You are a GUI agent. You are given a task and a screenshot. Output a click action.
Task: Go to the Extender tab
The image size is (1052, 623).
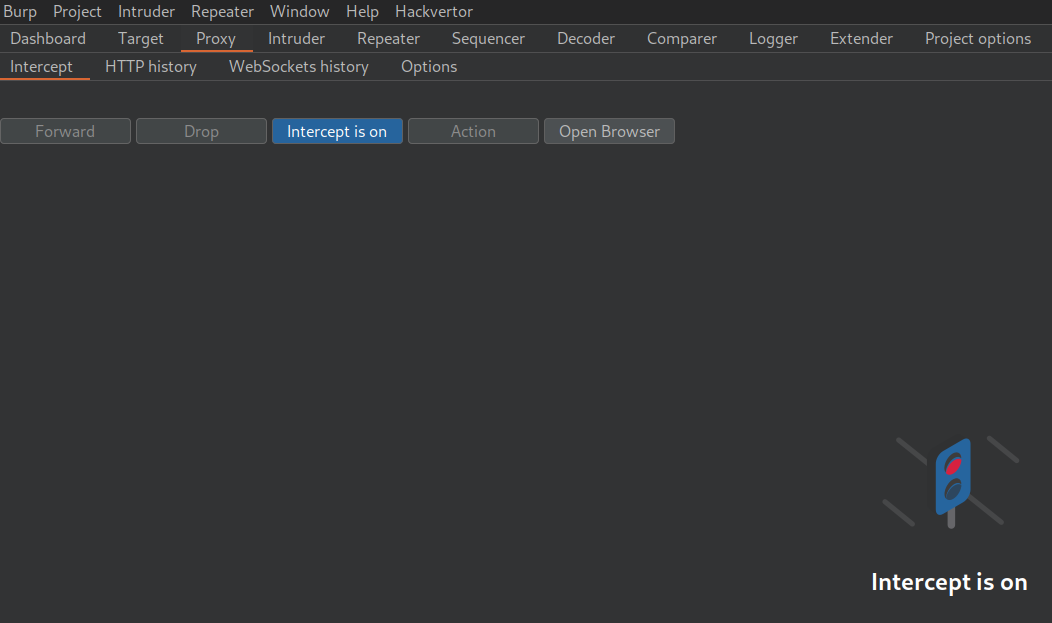pyautogui.click(x=861, y=39)
